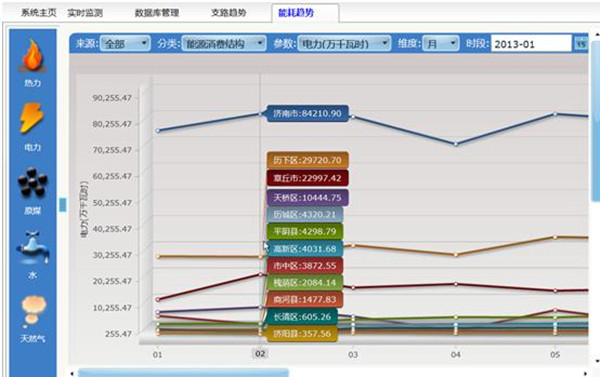Collapse the sidebar using the splitter handle
The width and height of the screenshot is (600, 377).
(63, 205)
